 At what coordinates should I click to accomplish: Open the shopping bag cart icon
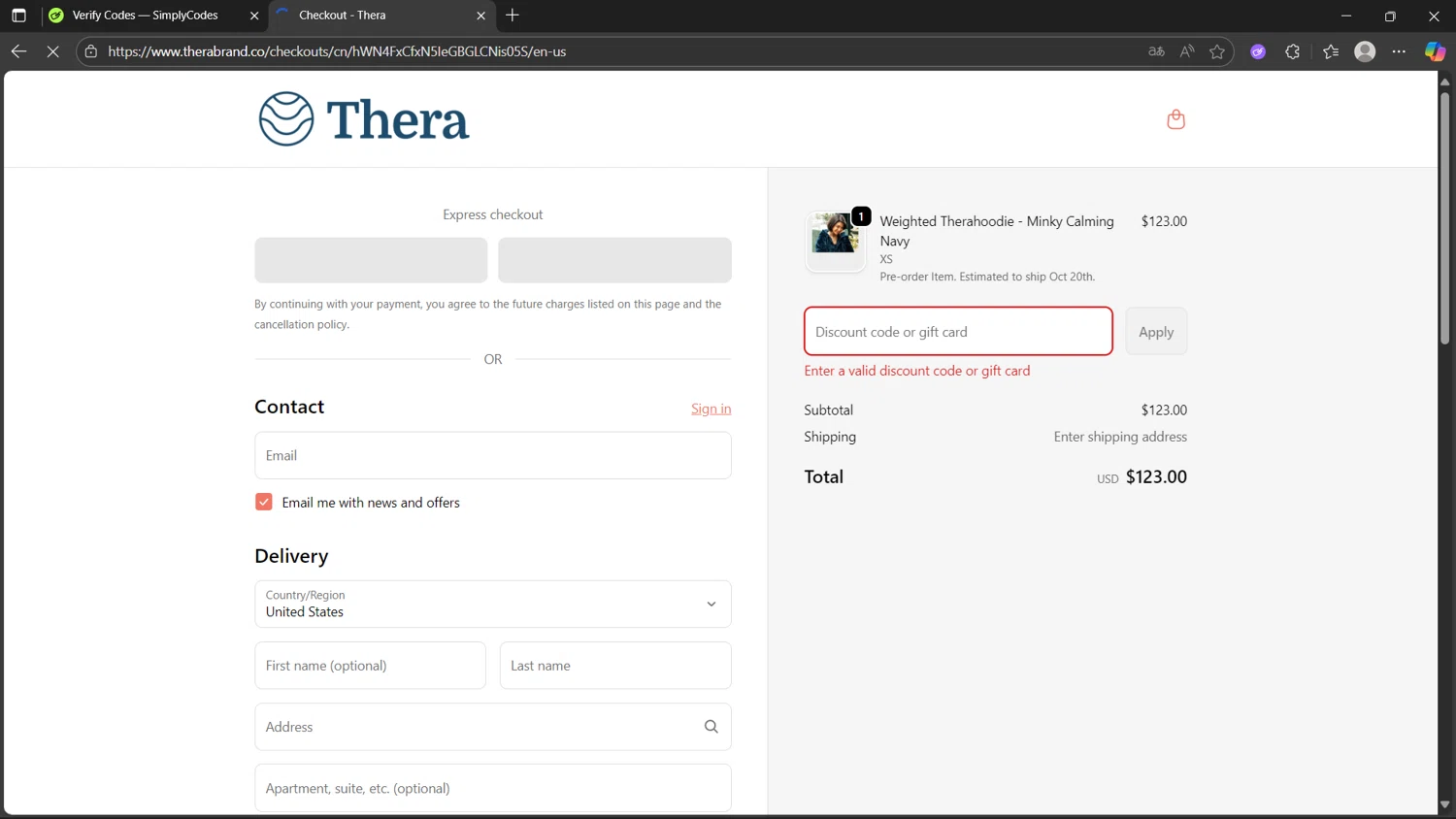pos(1175,119)
